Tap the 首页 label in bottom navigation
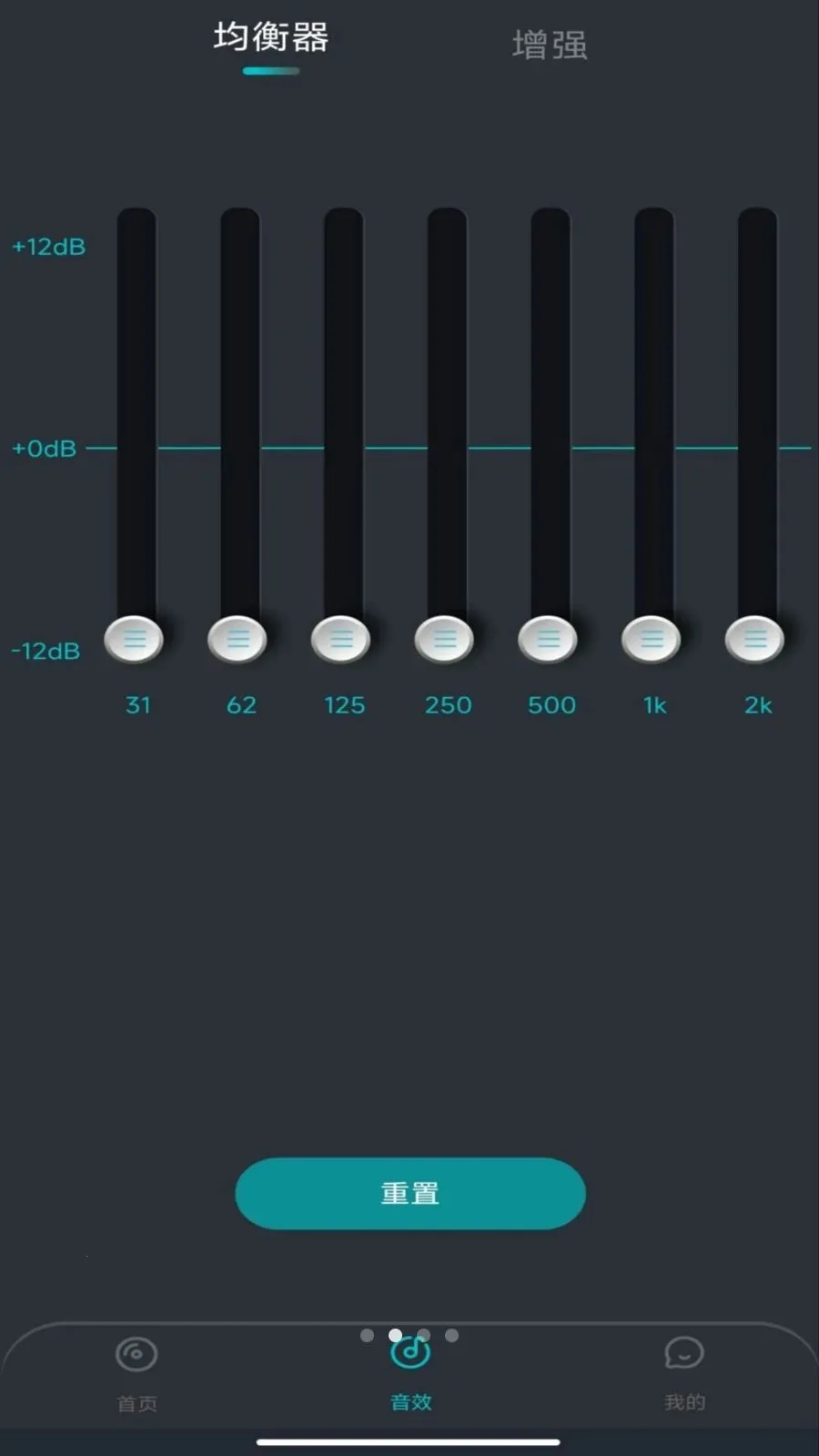 click(136, 1403)
